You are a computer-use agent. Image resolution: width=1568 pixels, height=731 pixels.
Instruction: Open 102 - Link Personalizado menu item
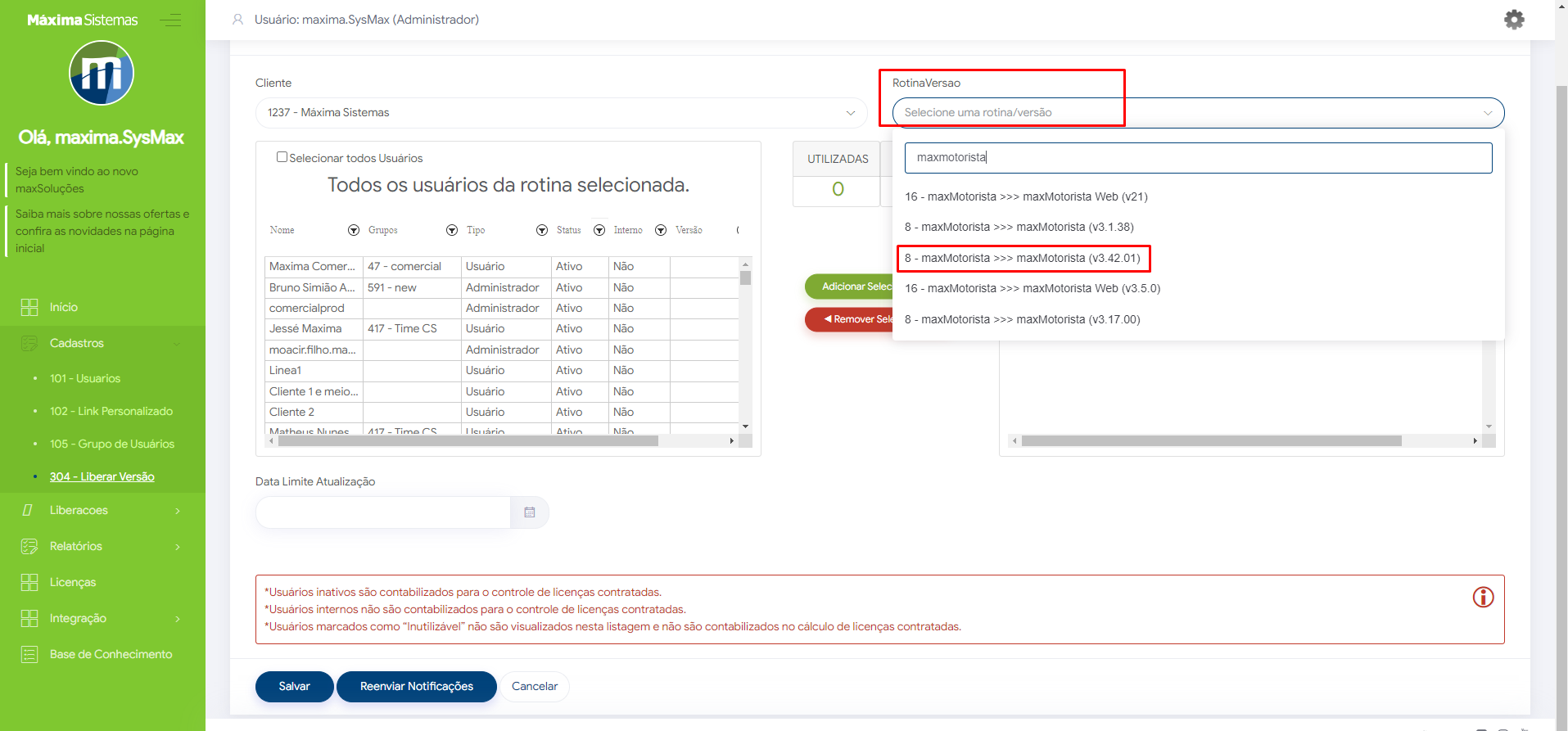click(111, 411)
